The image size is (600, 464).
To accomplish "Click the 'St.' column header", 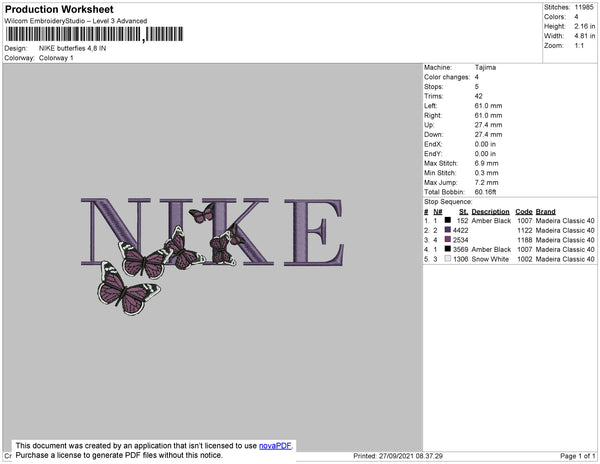I will point(464,212).
